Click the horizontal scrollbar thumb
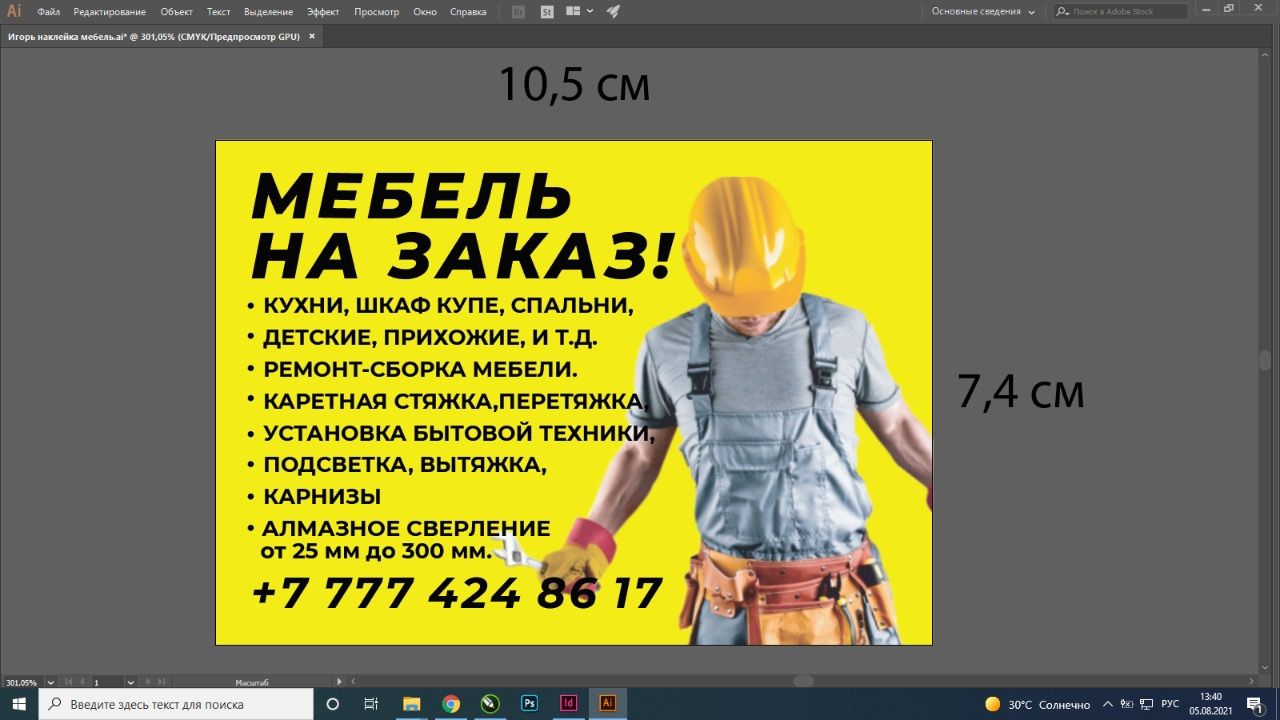 803,681
